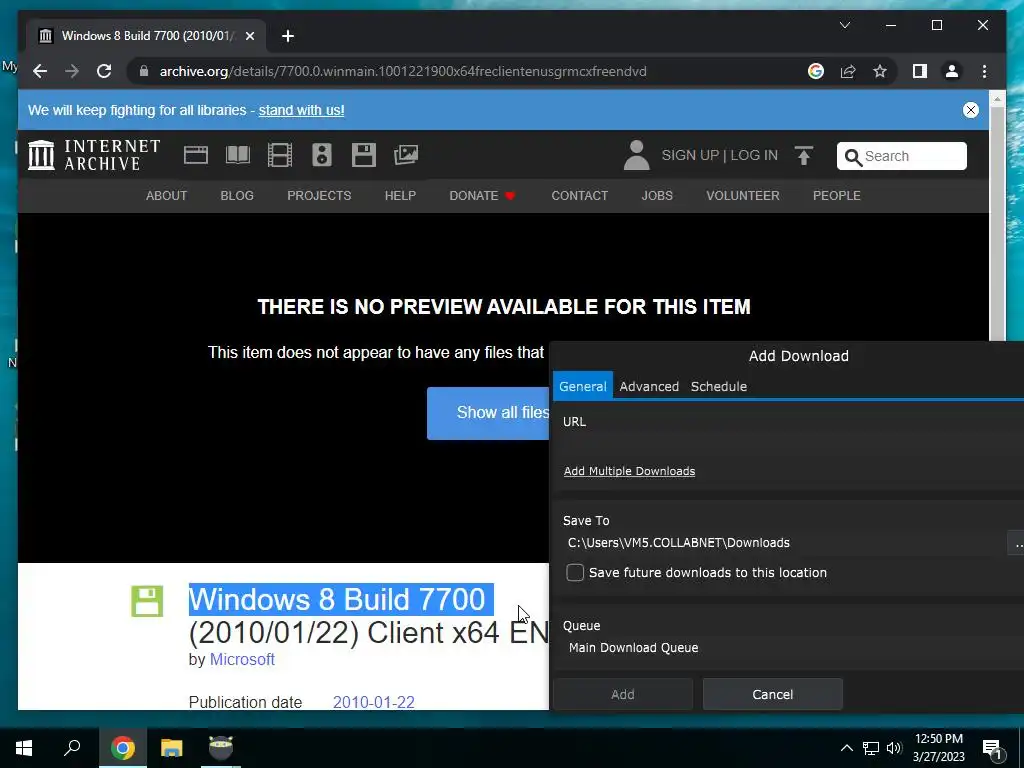Click the Chrome address bar URL
This screenshot has width=1024, height=768.
point(403,71)
